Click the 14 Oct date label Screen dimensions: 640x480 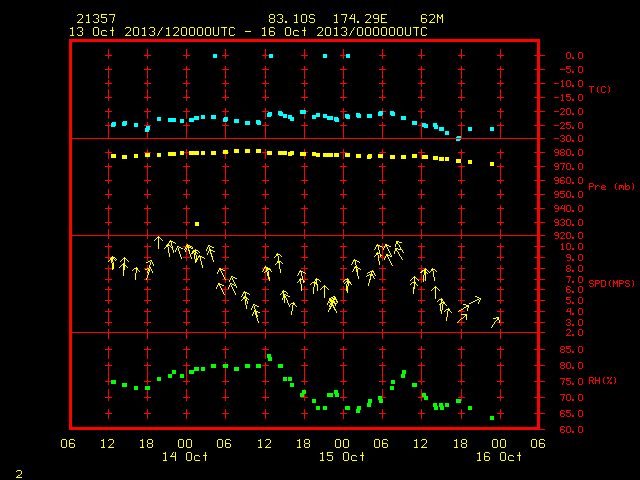(x=185, y=457)
